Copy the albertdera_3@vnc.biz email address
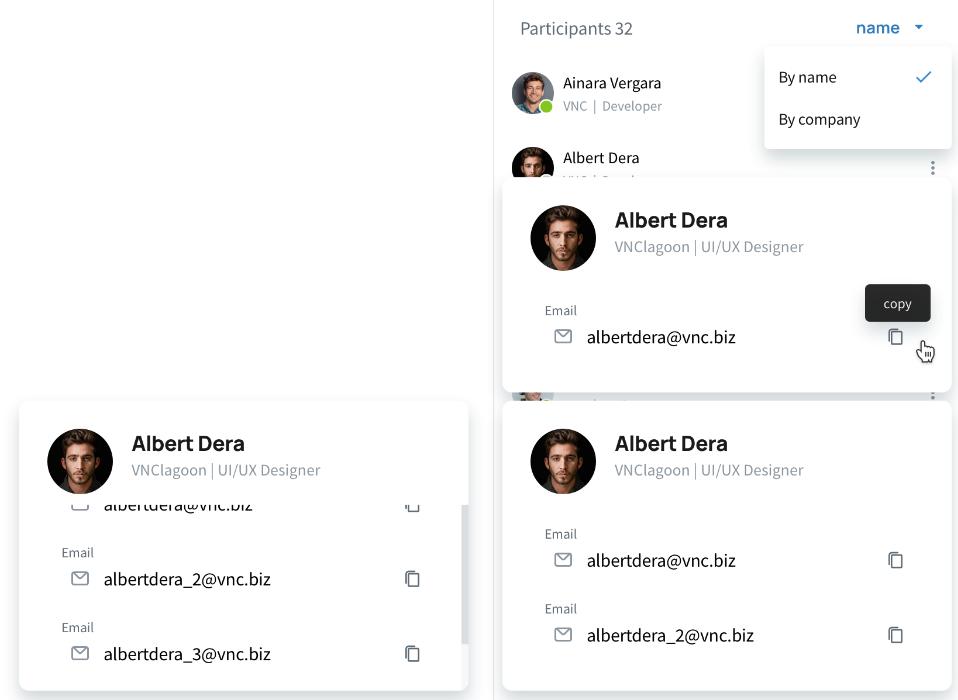The height and width of the screenshot is (700, 958). click(x=412, y=654)
